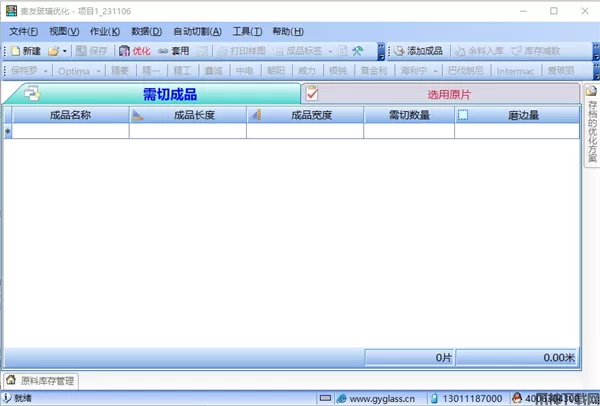Select 鑫诚 machine toolbar button
This screenshot has height=406, width=600.
214,71
